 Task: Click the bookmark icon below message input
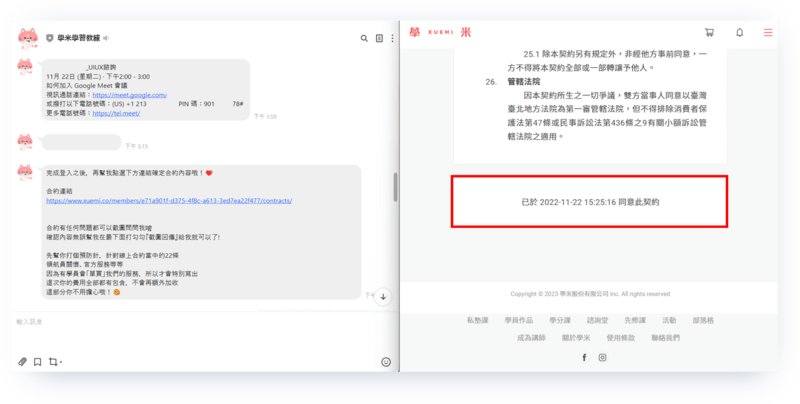click(38, 361)
